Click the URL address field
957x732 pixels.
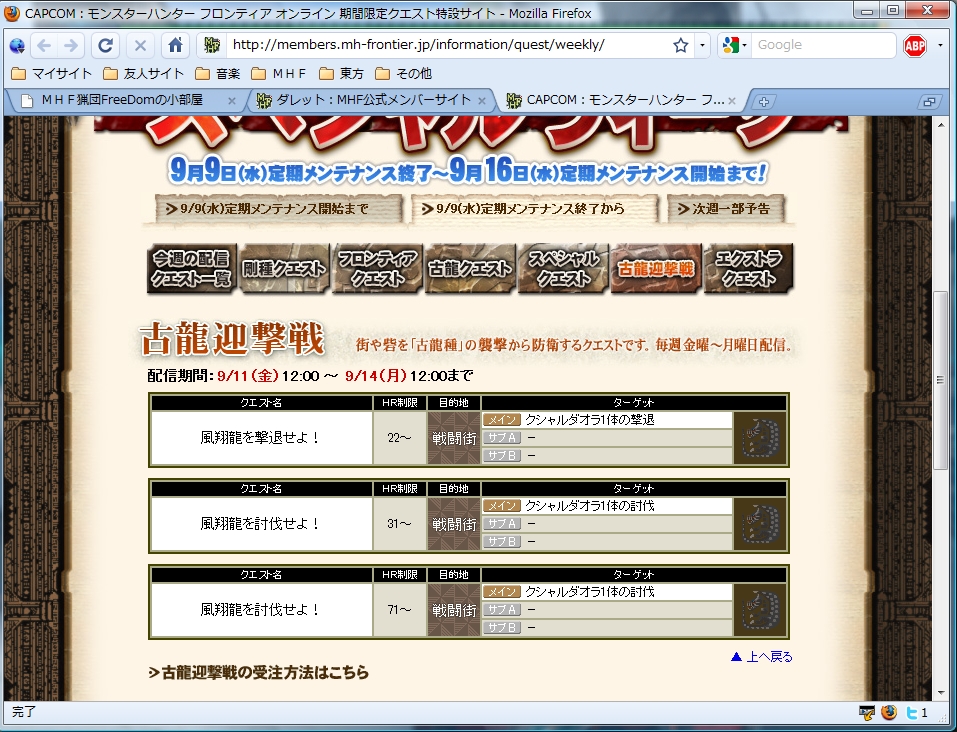(x=449, y=45)
